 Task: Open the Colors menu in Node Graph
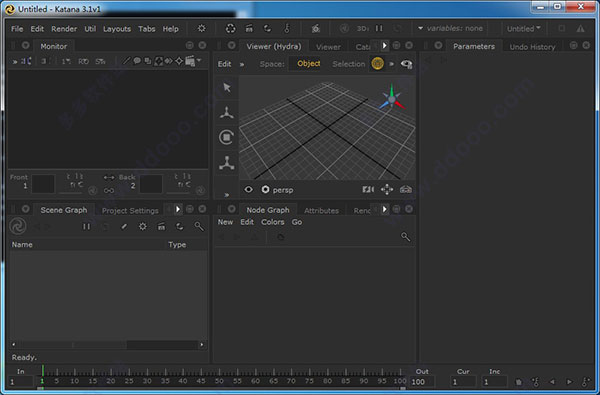272,222
